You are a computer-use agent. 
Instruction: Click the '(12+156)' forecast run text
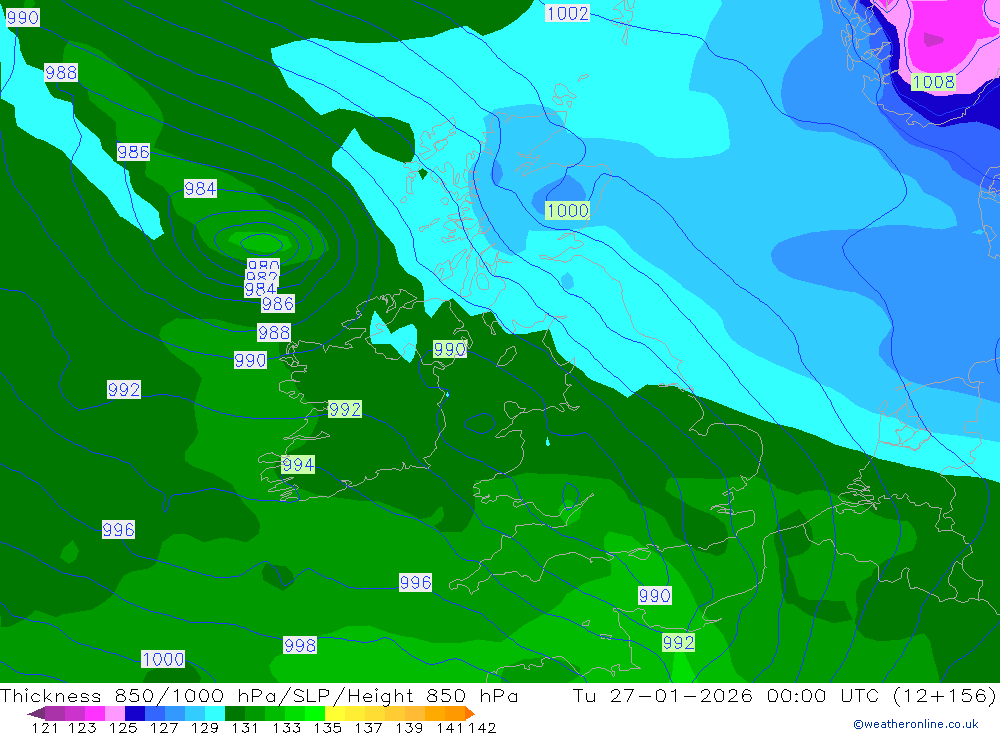pyautogui.click(x=945, y=695)
